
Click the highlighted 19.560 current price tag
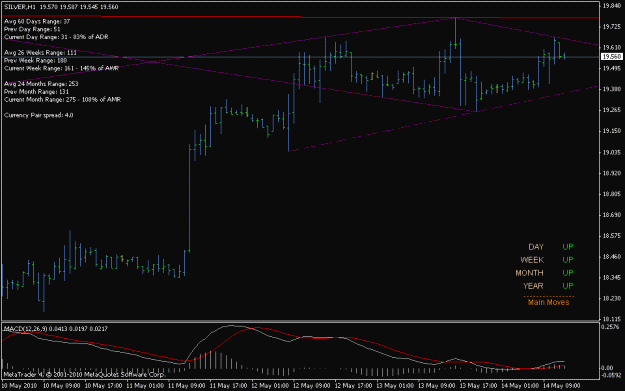click(612, 57)
